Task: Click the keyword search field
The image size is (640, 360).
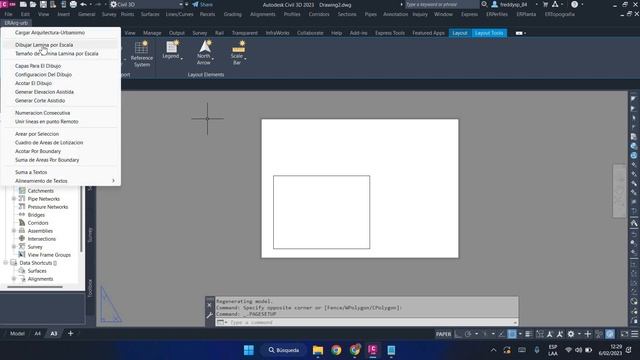Action: pyautogui.click(x=442, y=4)
